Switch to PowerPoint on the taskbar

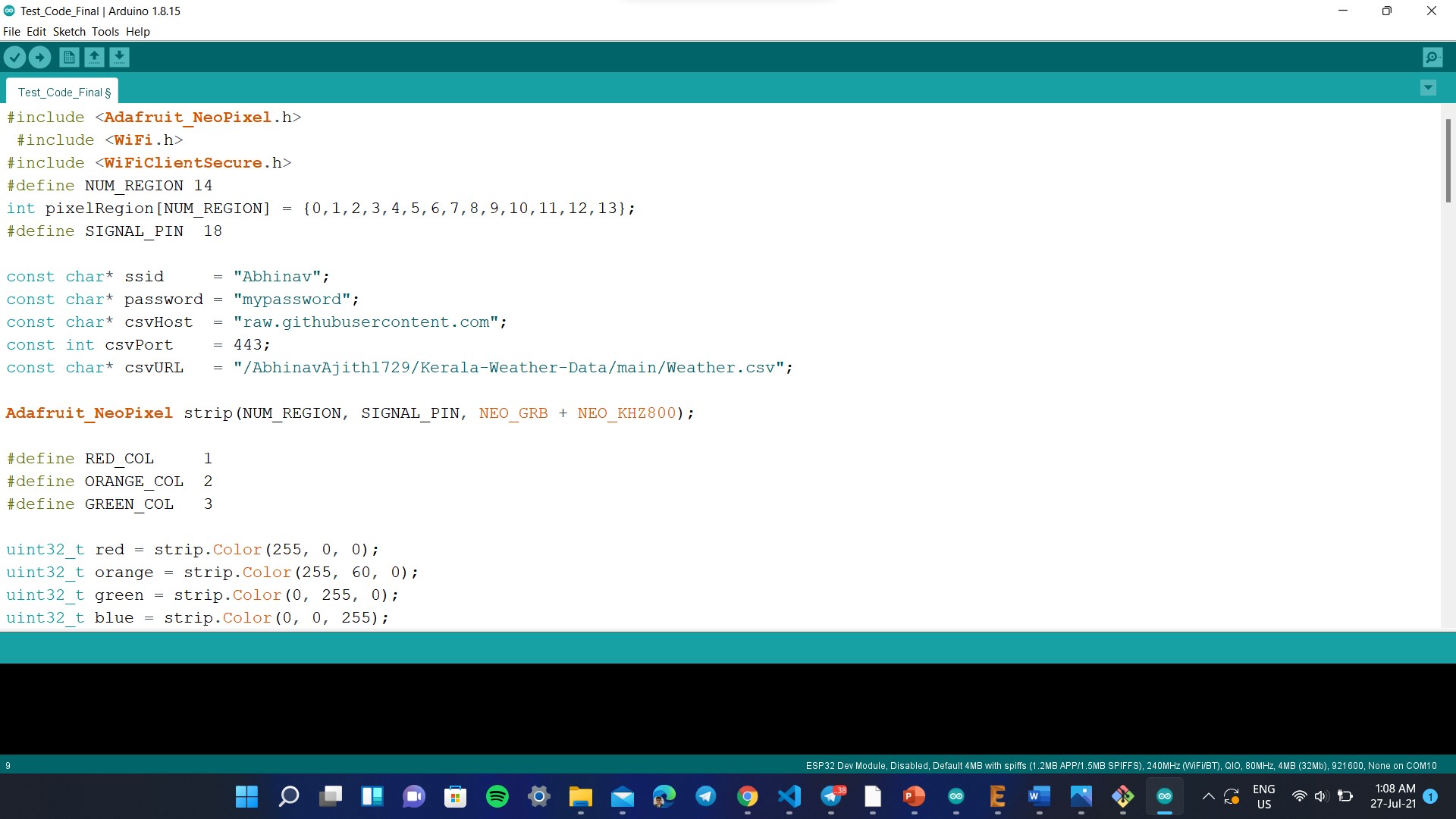(x=914, y=796)
